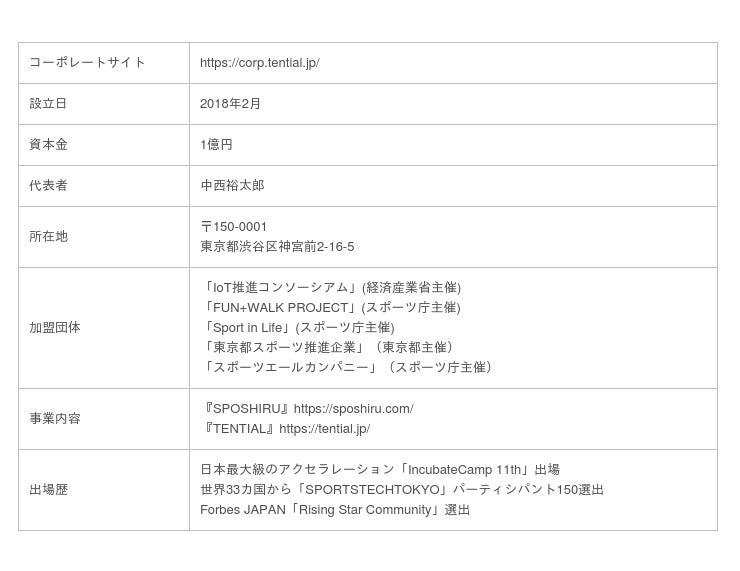
Task: Click the Forbes JAPAN Rising Star Community line
Action: click(x=335, y=510)
